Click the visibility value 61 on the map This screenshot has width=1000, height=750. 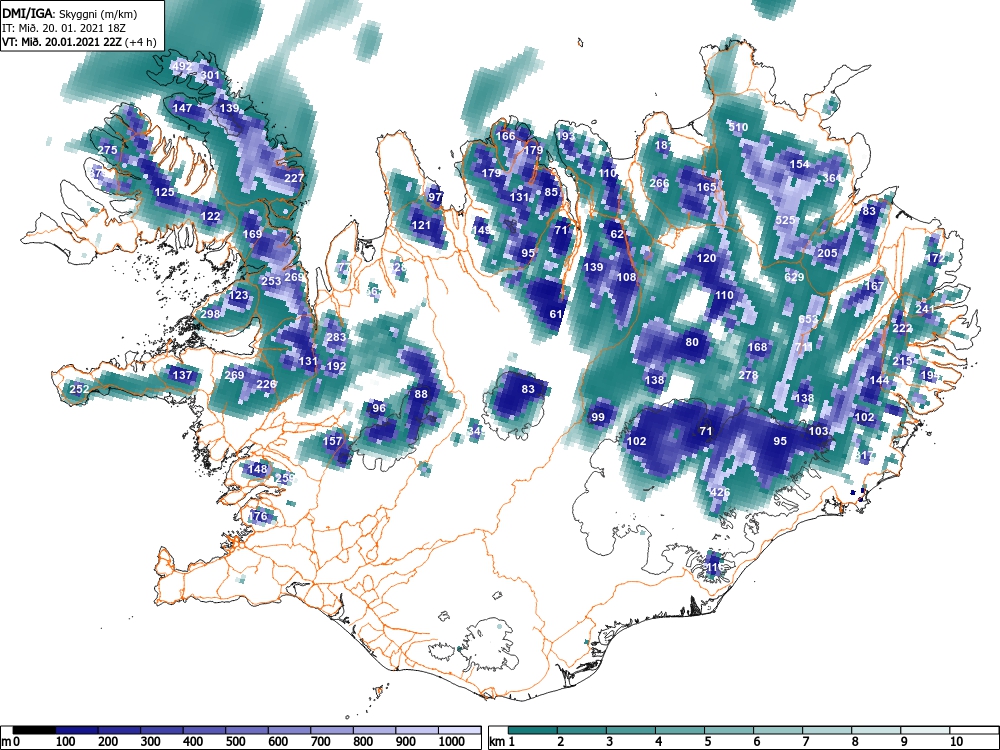pyautogui.click(x=556, y=314)
